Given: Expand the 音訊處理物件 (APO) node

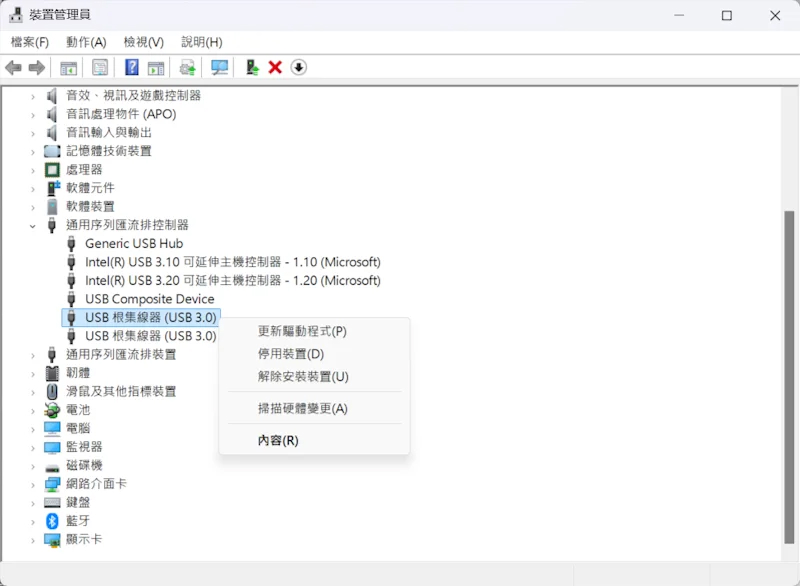Looking at the screenshot, I should (x=33, y=115).
